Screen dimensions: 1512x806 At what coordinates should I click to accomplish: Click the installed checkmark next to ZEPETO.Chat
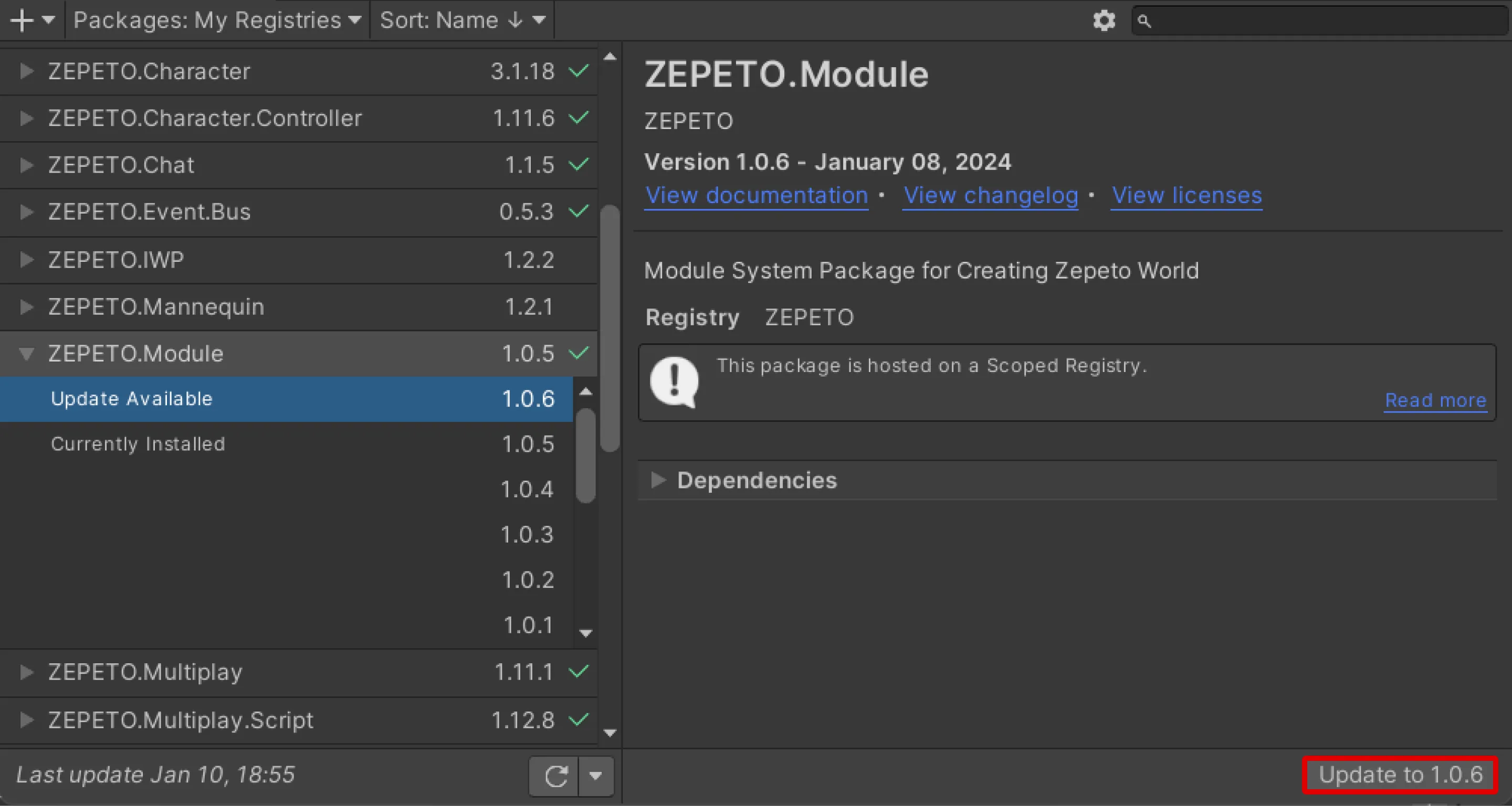(x=579, y=164)
